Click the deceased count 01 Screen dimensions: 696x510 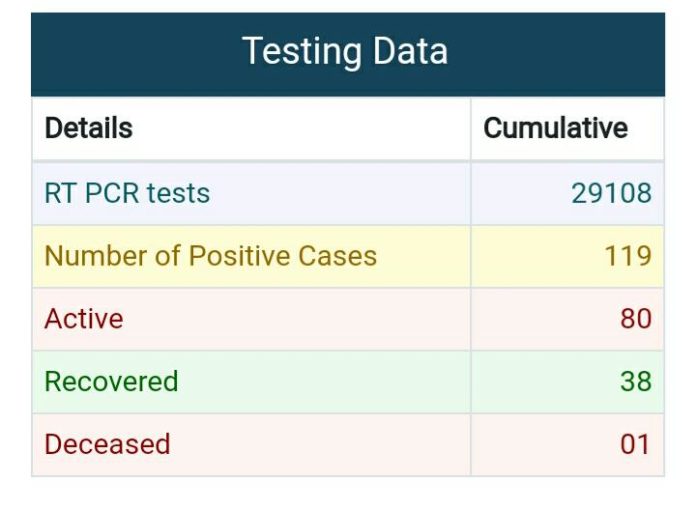(x=635, y=444)
